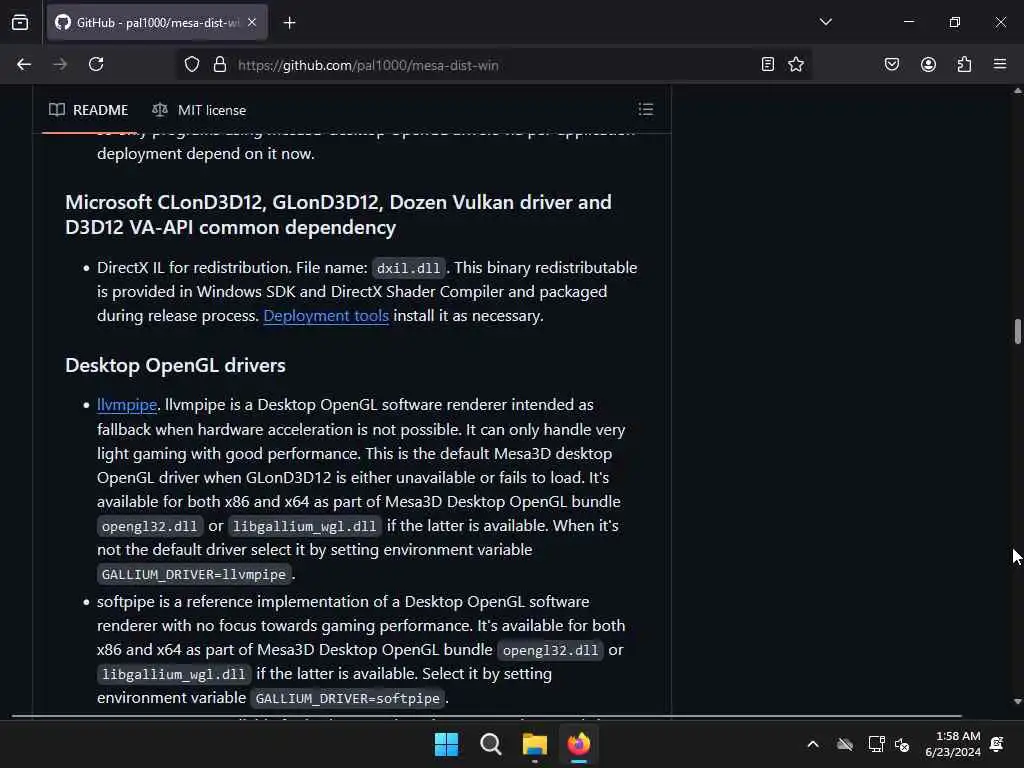
Task: Select Firefox icon in taskbar
Action: [x=579, y=744]
